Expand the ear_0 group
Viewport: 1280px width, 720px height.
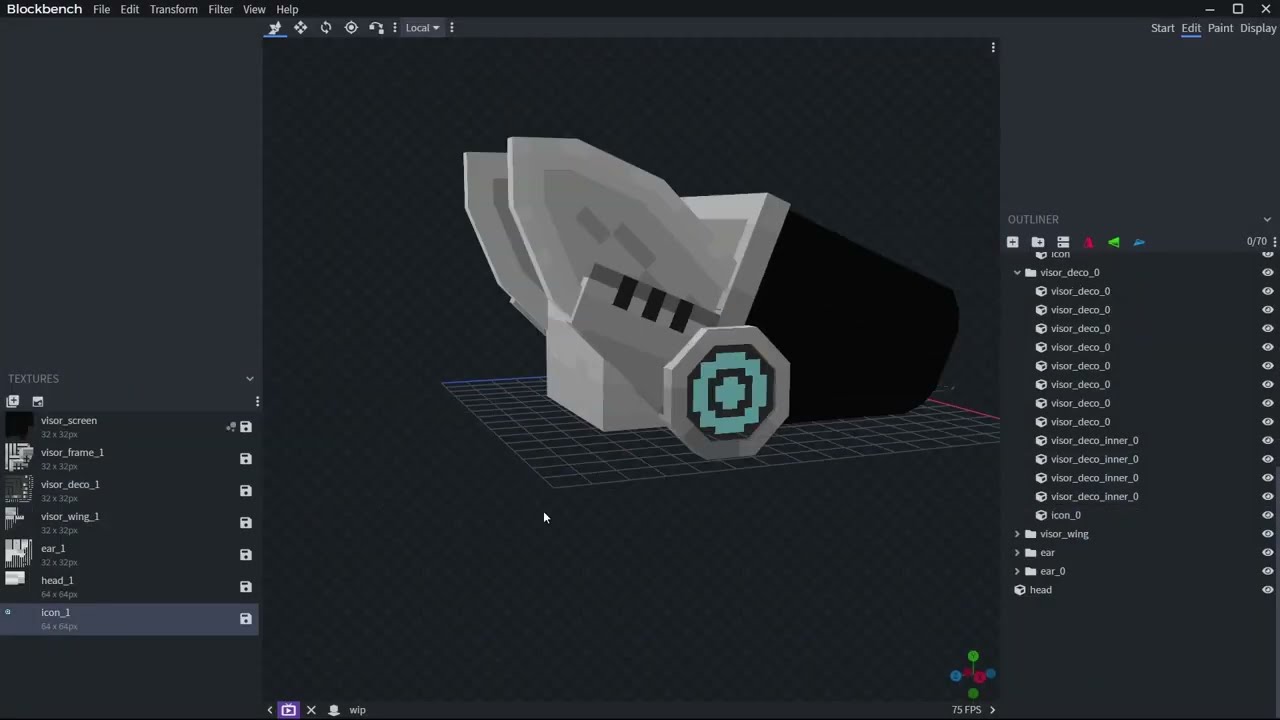(x=1018, y=571)
